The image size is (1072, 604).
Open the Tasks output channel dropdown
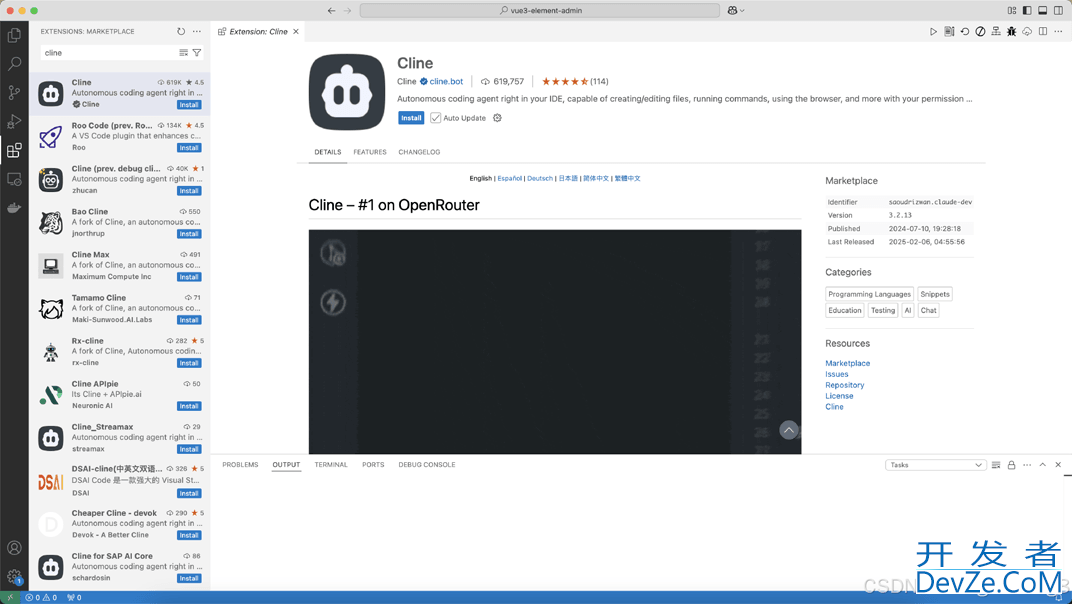[x=935, y=465]
